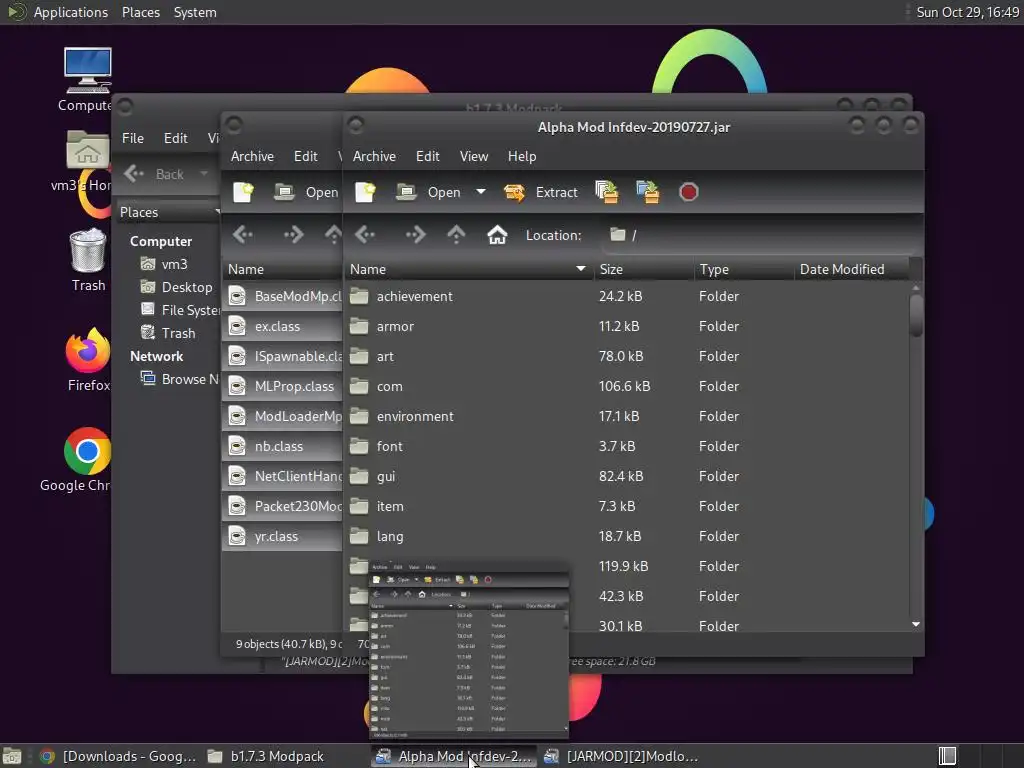Select nb.class file
1024x768 pixels.
point(282,447)
